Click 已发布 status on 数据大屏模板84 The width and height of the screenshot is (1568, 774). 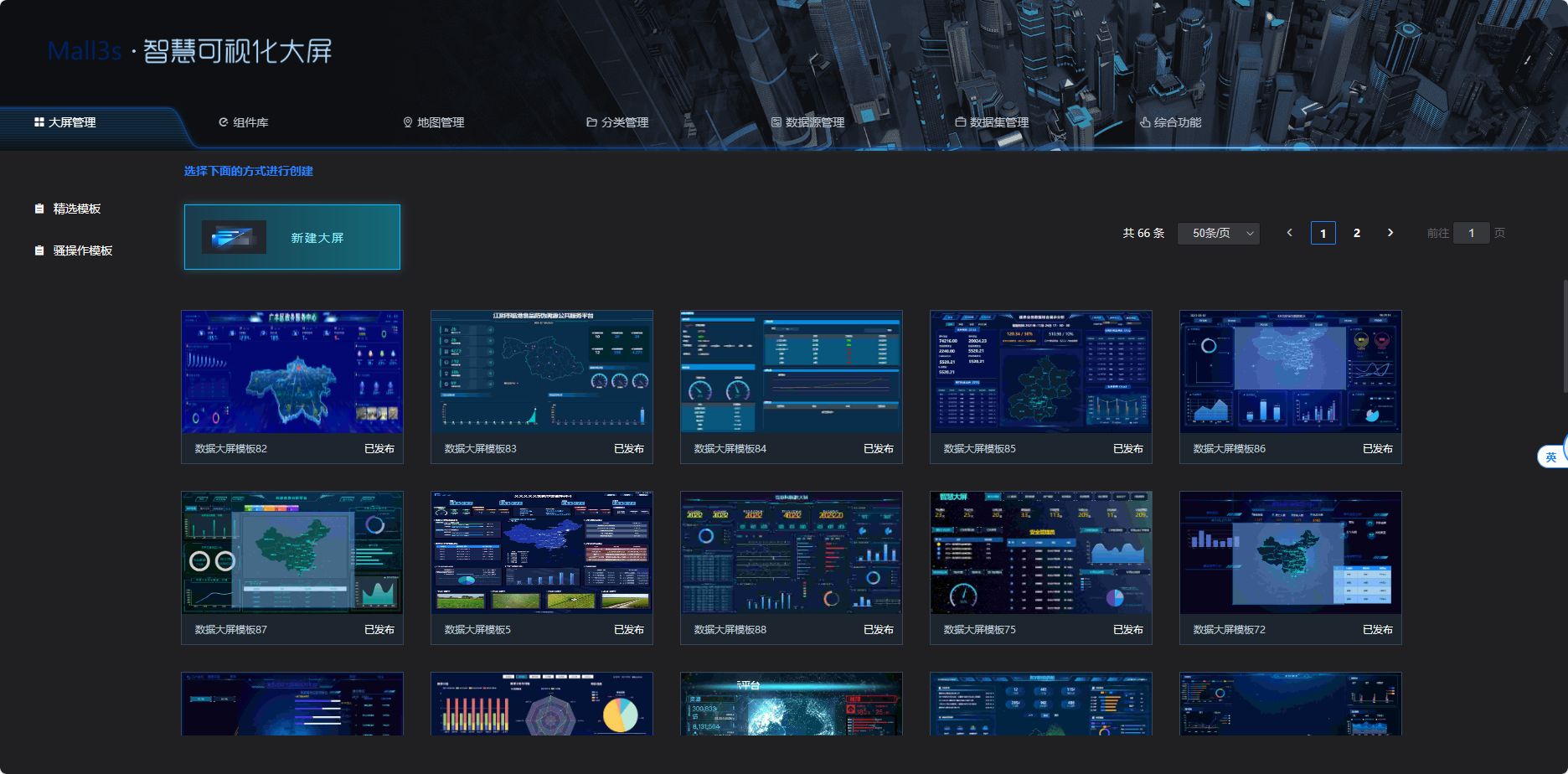[x=879, y=449]
